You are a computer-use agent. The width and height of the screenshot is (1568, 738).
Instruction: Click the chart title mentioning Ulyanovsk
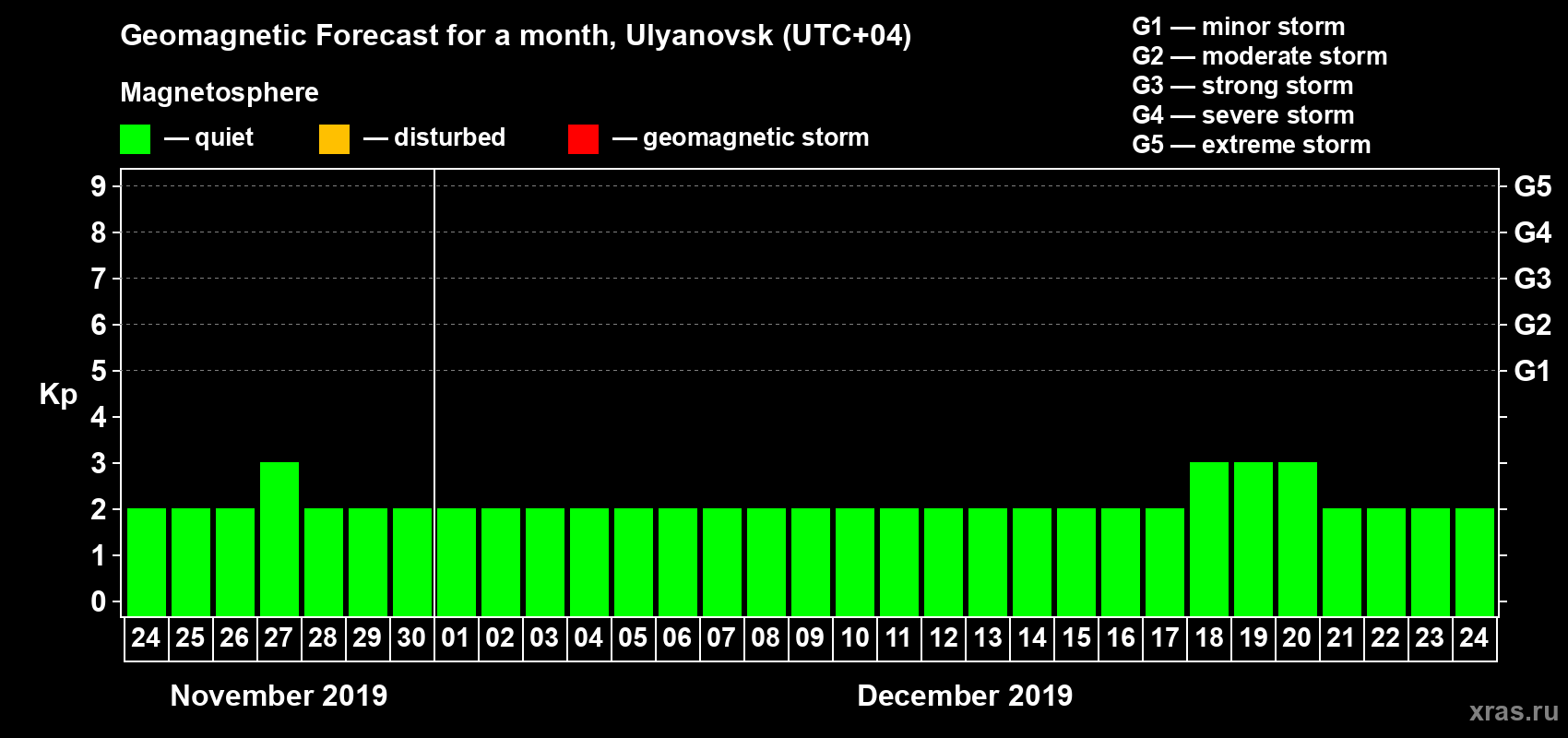point(516,36)
